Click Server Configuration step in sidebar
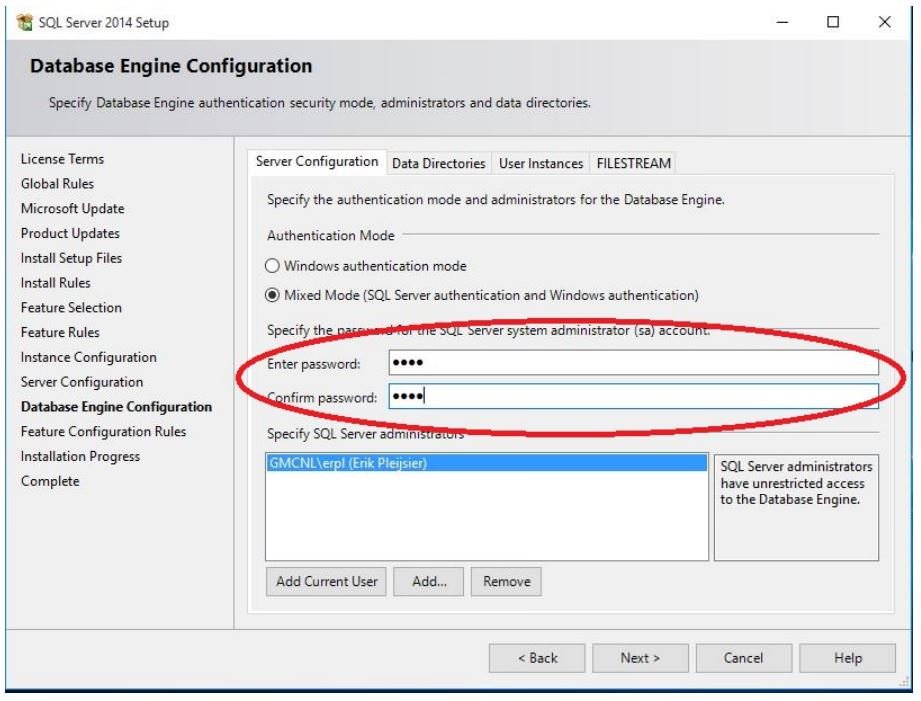 coord(82,382)
